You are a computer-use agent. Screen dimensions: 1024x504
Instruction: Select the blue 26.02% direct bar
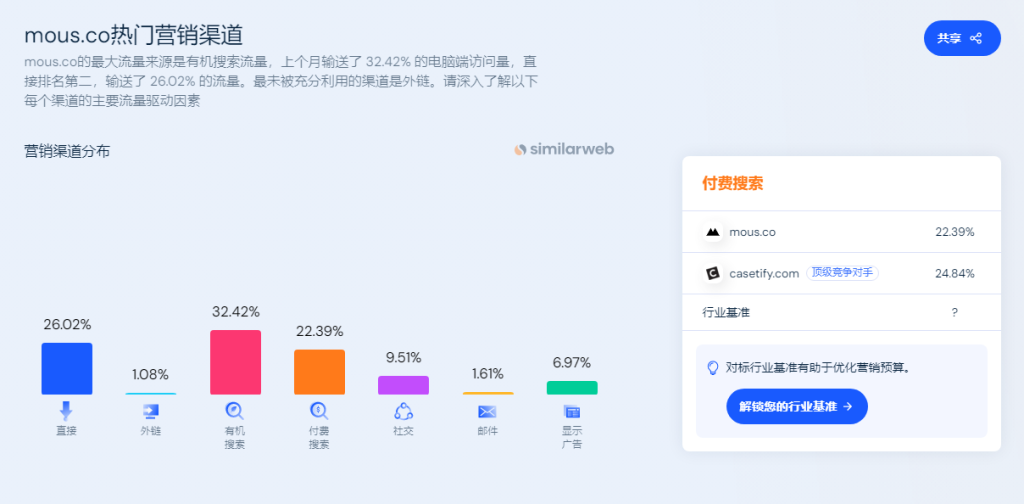click(67, 369)
